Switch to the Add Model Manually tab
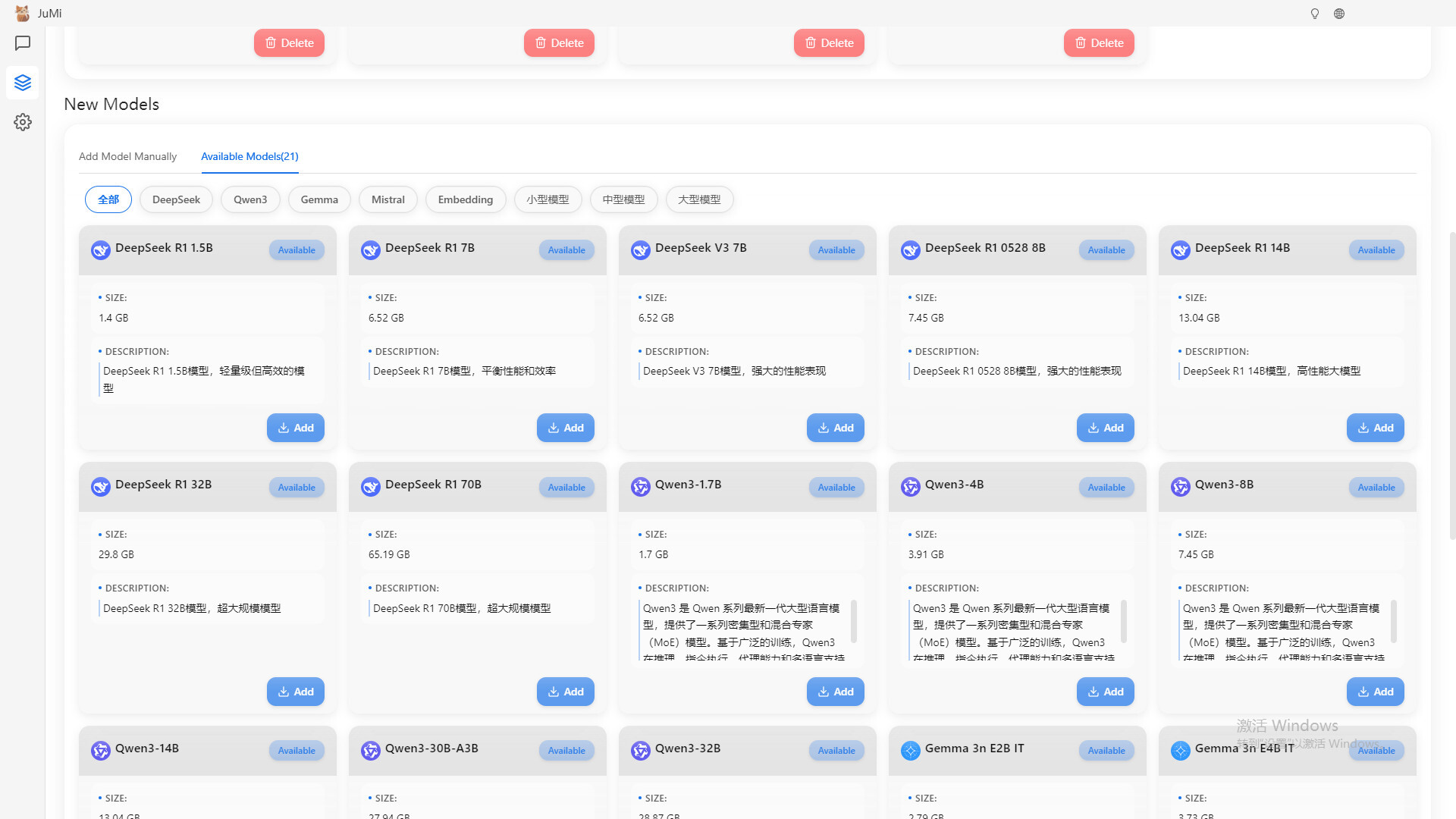Screen dimensions: 1456x819 pyautogui.click(x=127, y=156)
